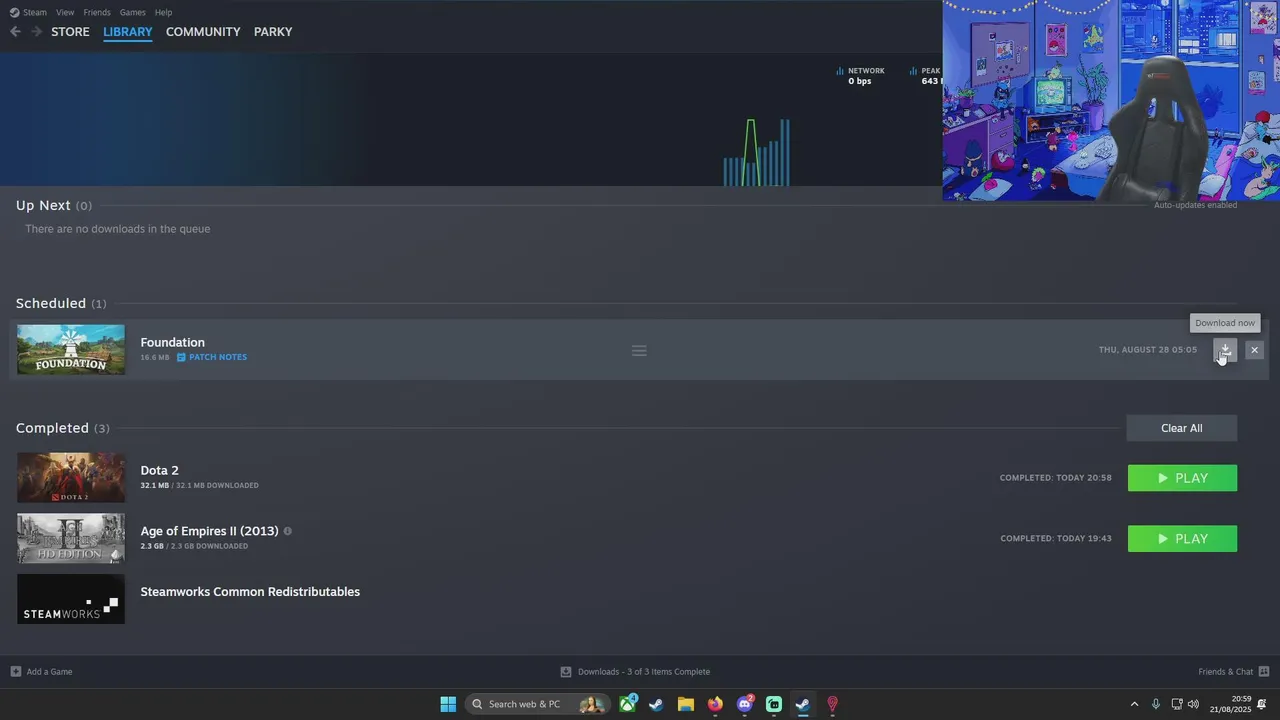Image resolution: width=1280 pixels, height=720 pixels.
Task: Click the Dota 2 title text
Action: tap(160, 470)
